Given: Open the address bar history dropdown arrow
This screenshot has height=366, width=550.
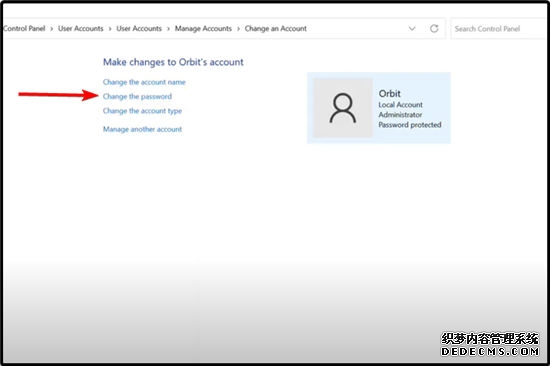Looking at the screenshot, I should (412, 28).
